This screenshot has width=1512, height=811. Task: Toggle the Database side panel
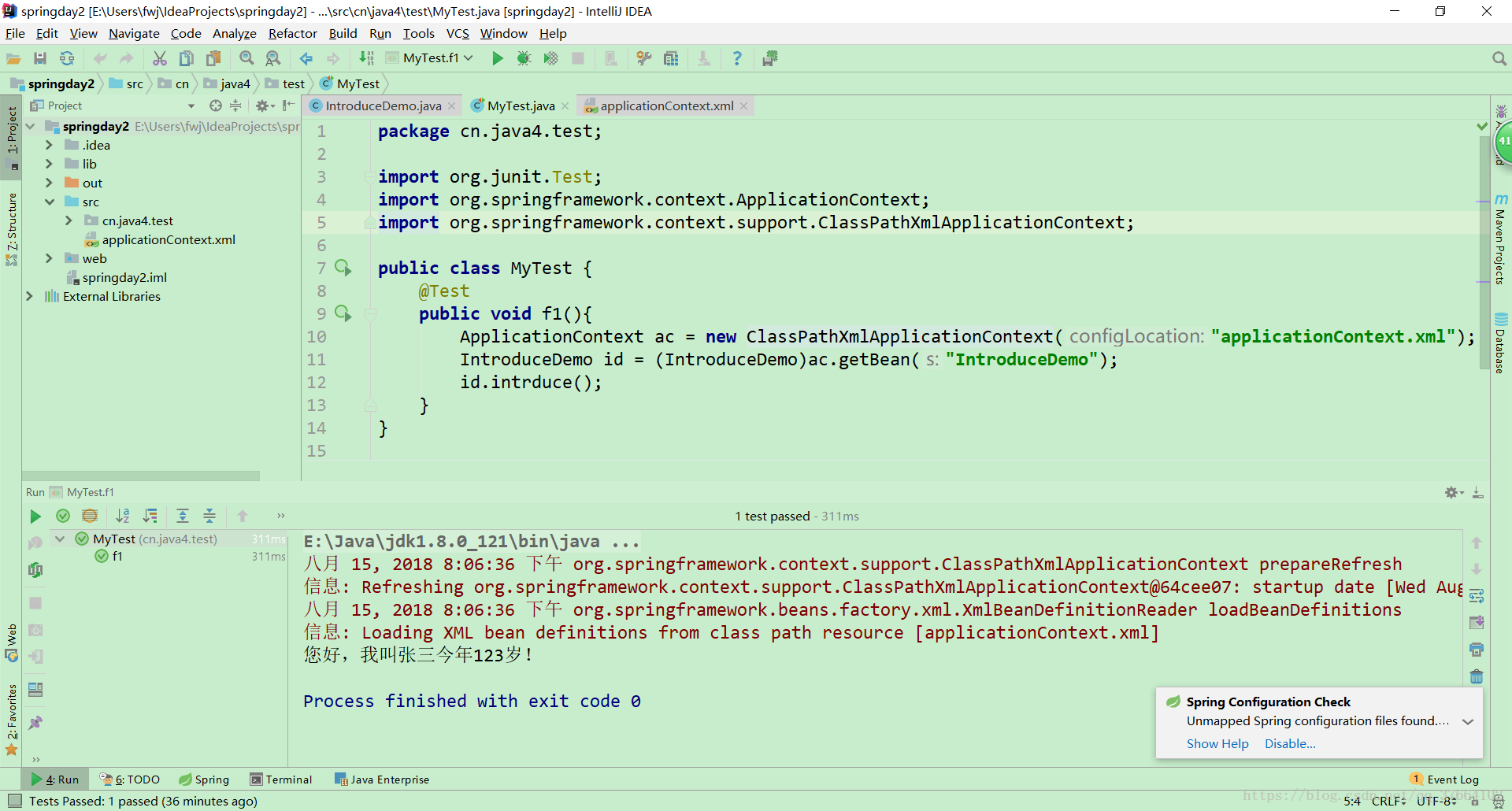click(1501, 343)
